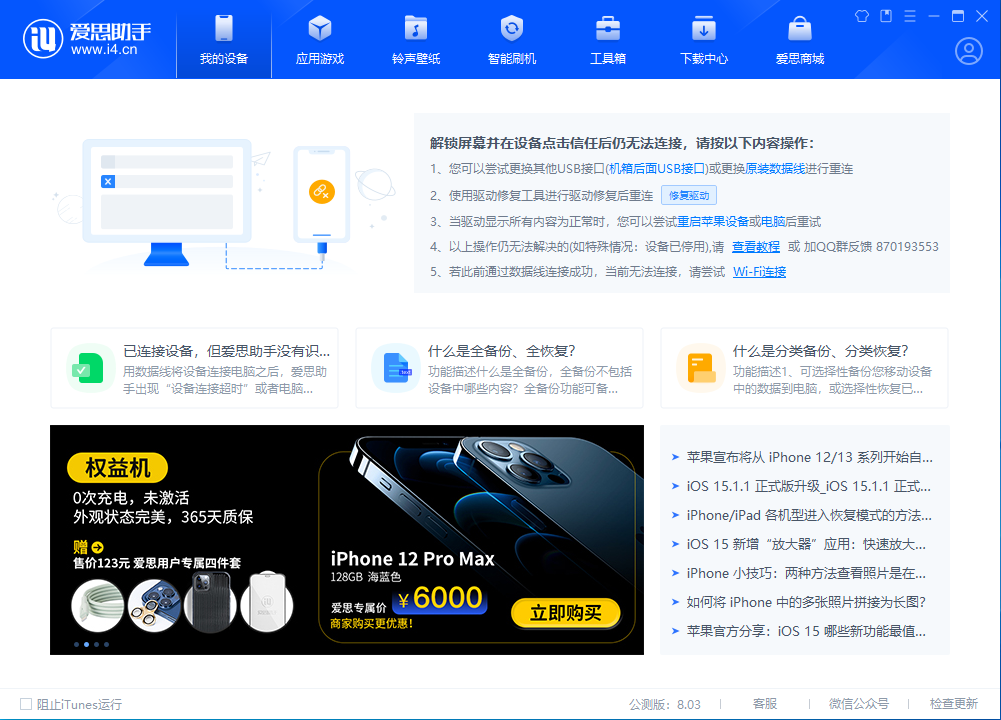Viewport: 1001px width, 720px height.
Task: Open news iPhone 小技巧：两种方法查看照片
Action: click(x=806, y=573)
